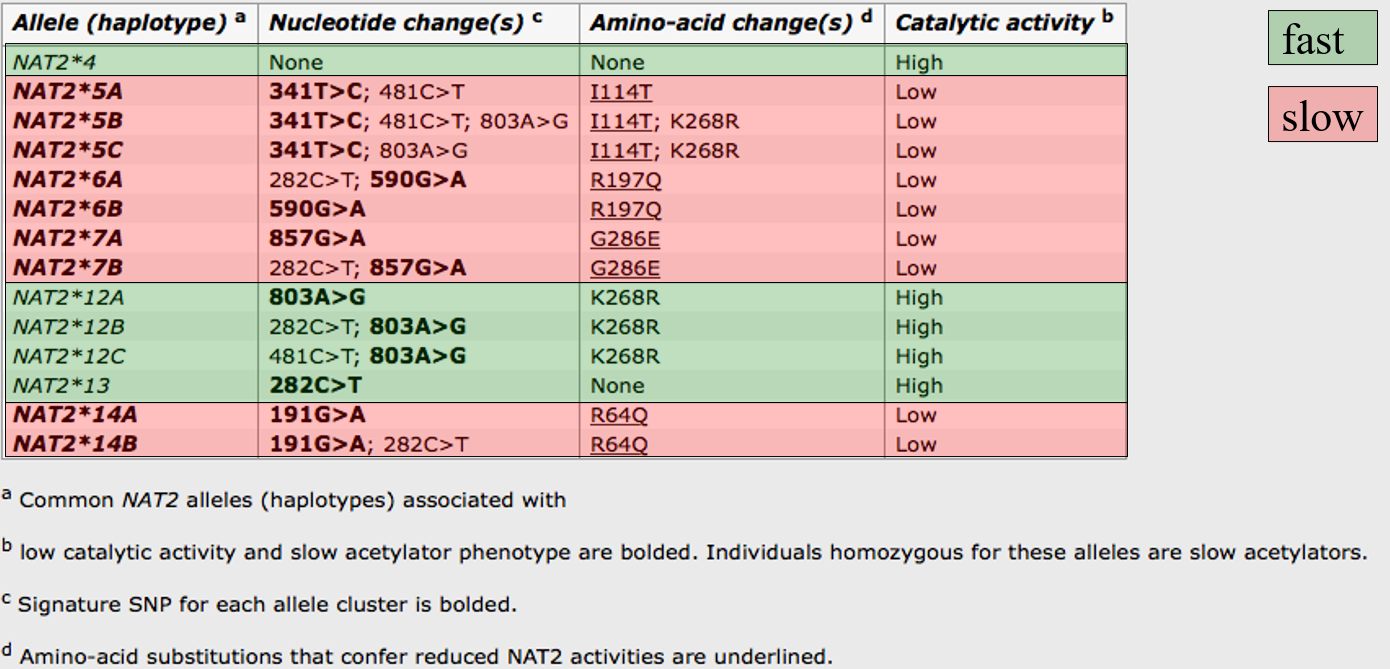Click the "Low" activity cell for NAT2*7B
Image resolution: width=1390 pixels, height=669 pixels.
pyautogui.click(x=916, y=269)
